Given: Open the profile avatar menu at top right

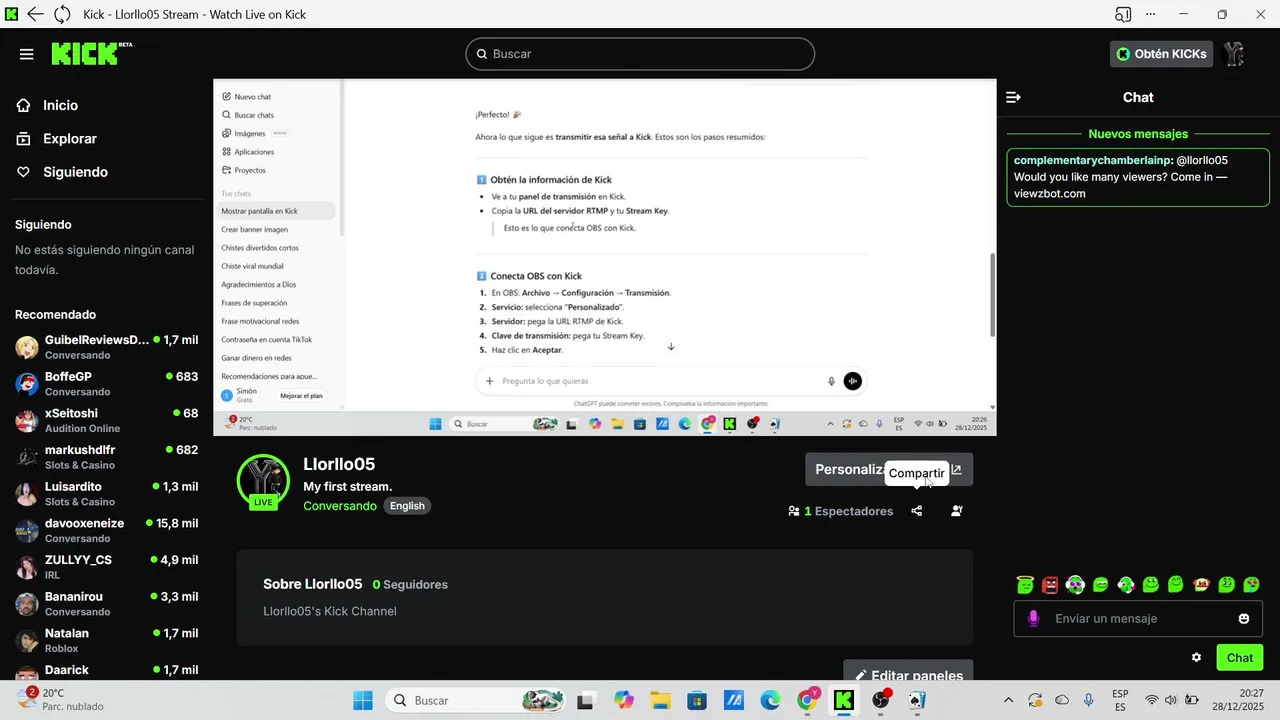Looking at the screenshot, I should pos(1235,54).
